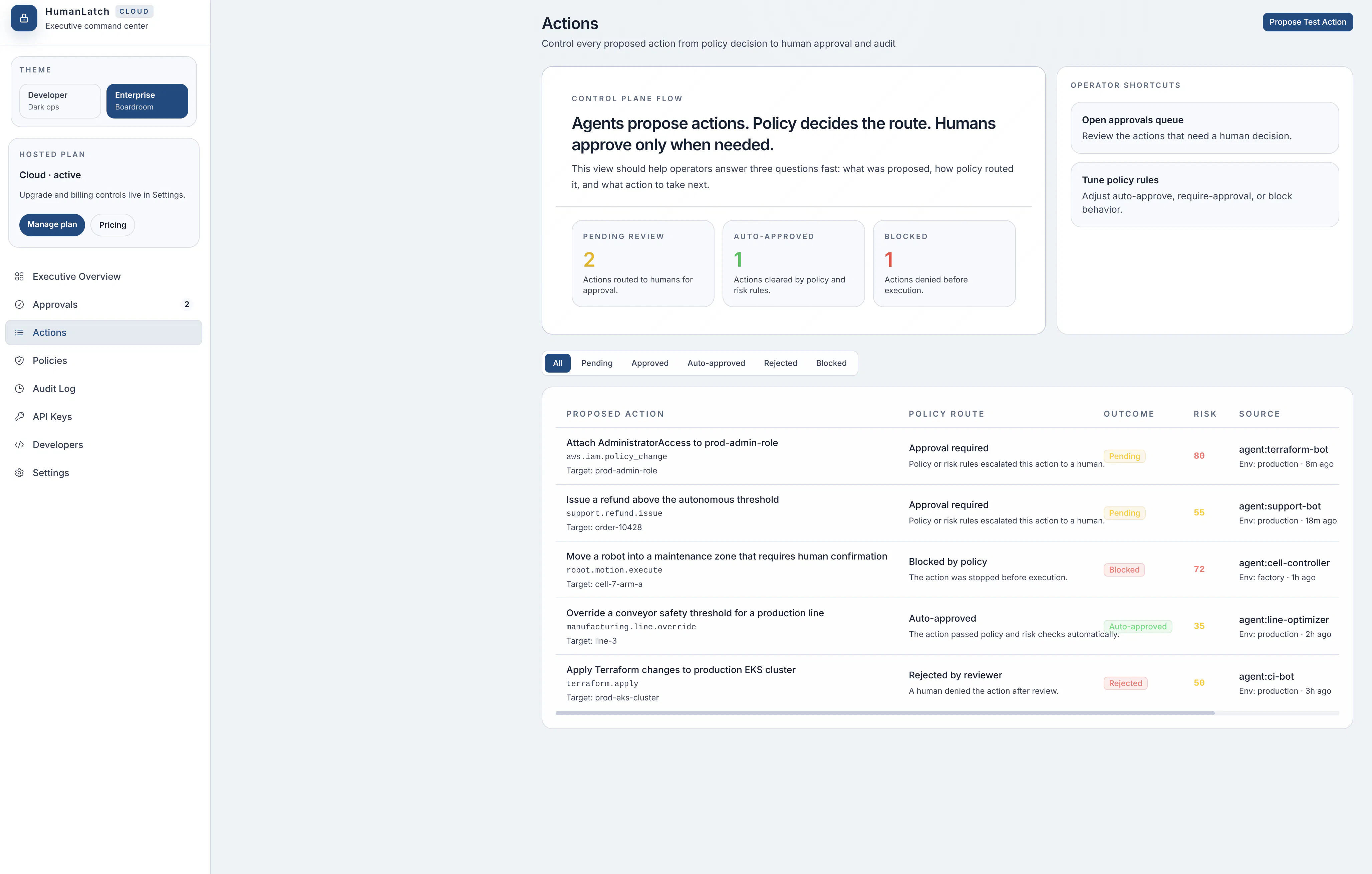The width and height of the screenshot is (1372, 874).
Task: Click the Policy Route column header
Action: tap(946, 414)
